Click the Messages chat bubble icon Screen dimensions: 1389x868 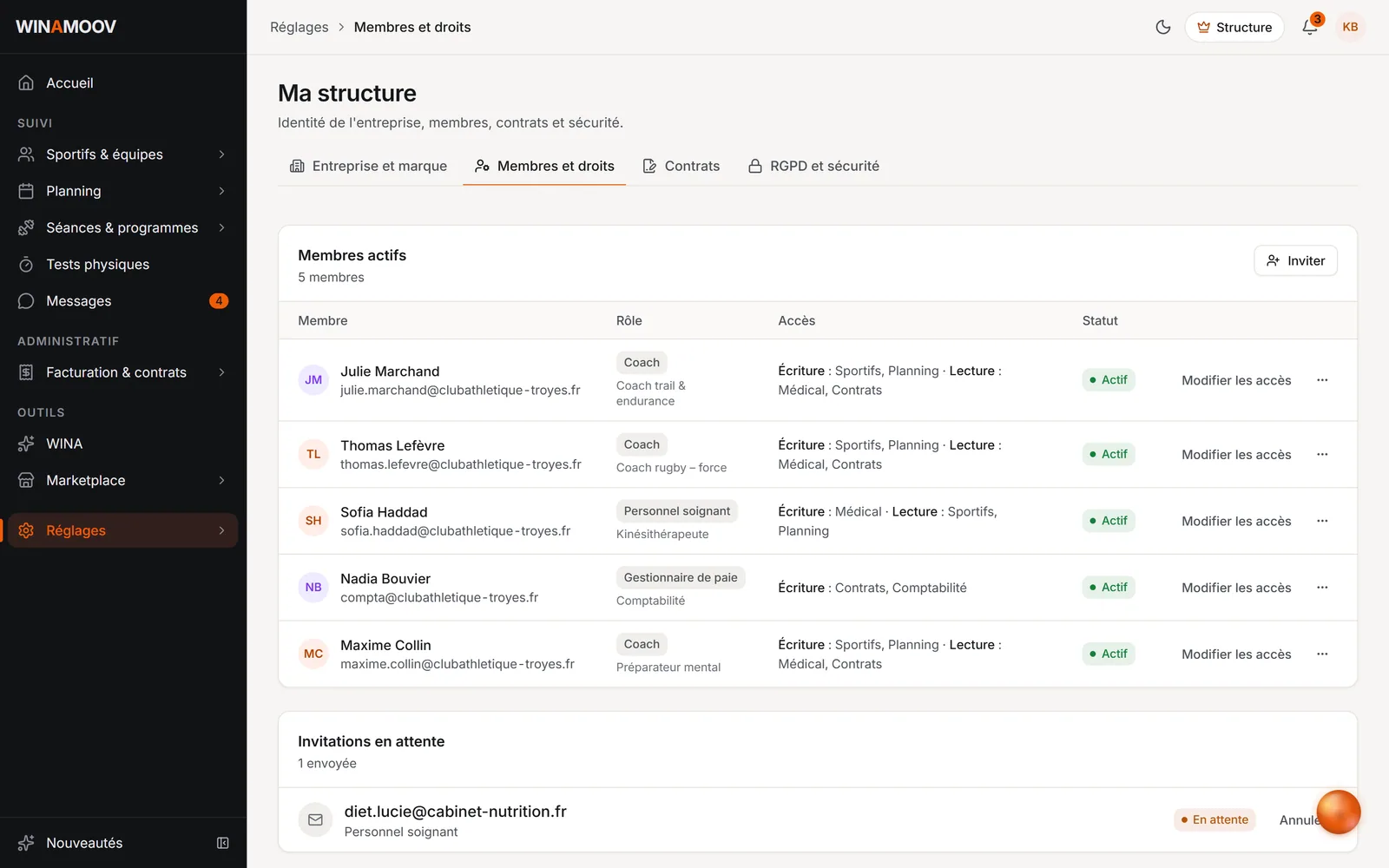tap(26, 301)
